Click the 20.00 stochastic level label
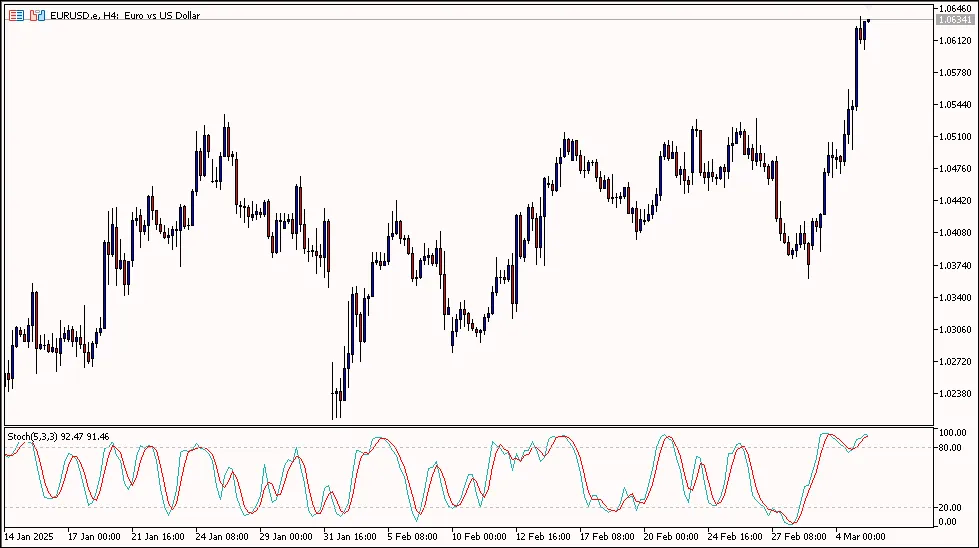Viewport: 979px width, 548px height. tap(950, 507)
